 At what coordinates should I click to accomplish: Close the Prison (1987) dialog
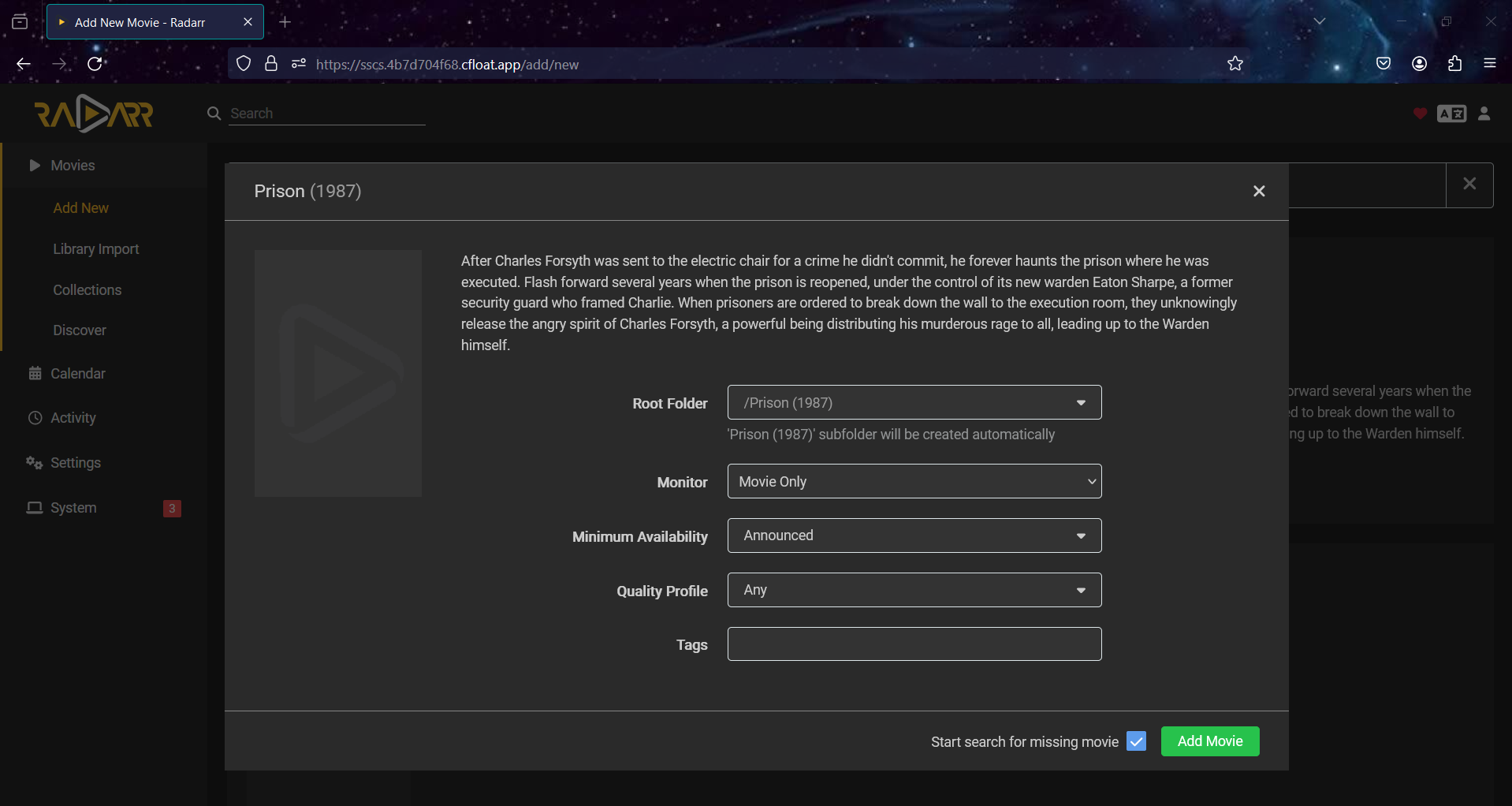tap(1259, 192)
